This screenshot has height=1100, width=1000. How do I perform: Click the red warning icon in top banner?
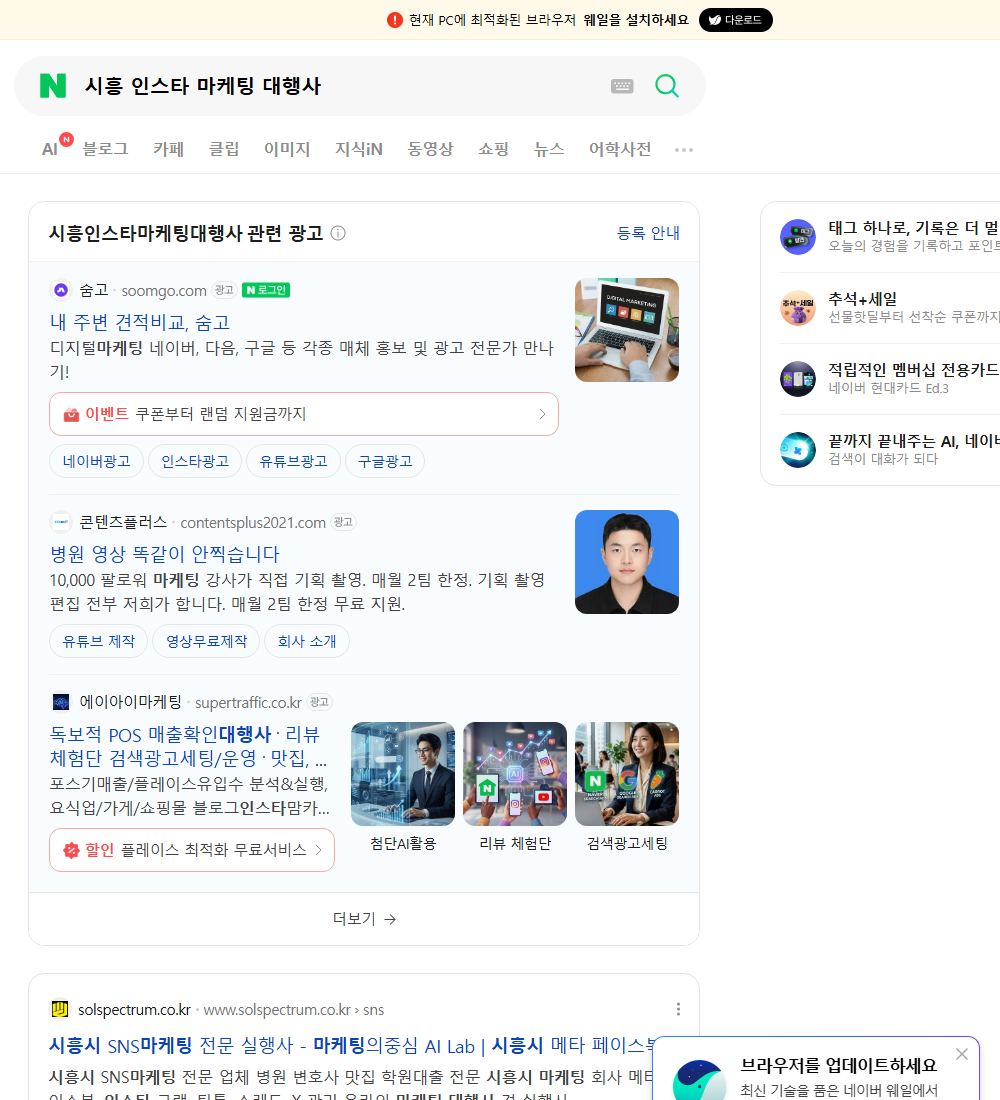395,20
